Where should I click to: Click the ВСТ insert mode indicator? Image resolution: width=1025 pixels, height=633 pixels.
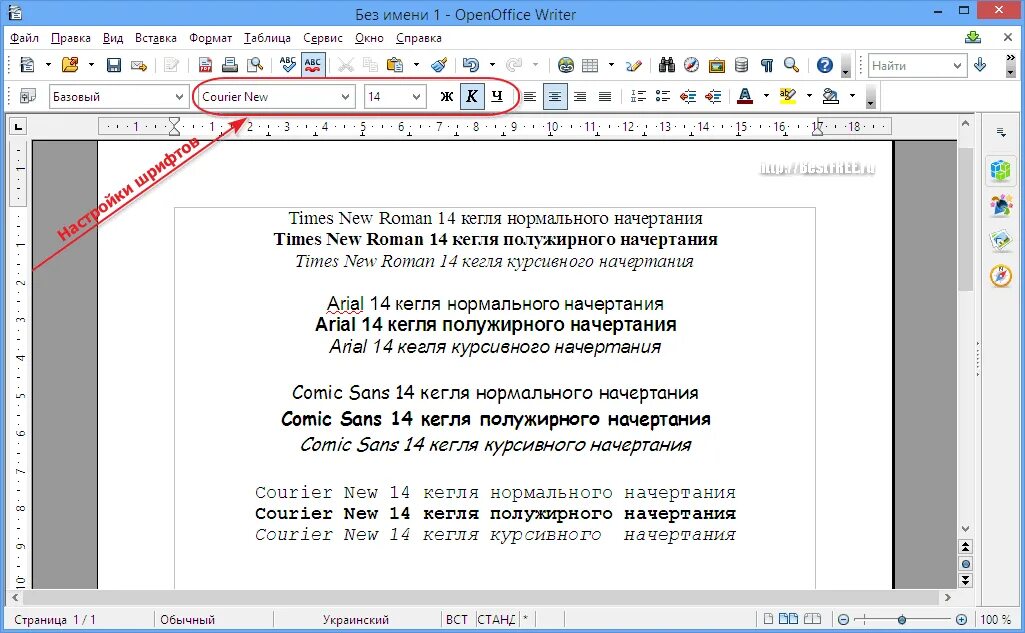[456, 619]
